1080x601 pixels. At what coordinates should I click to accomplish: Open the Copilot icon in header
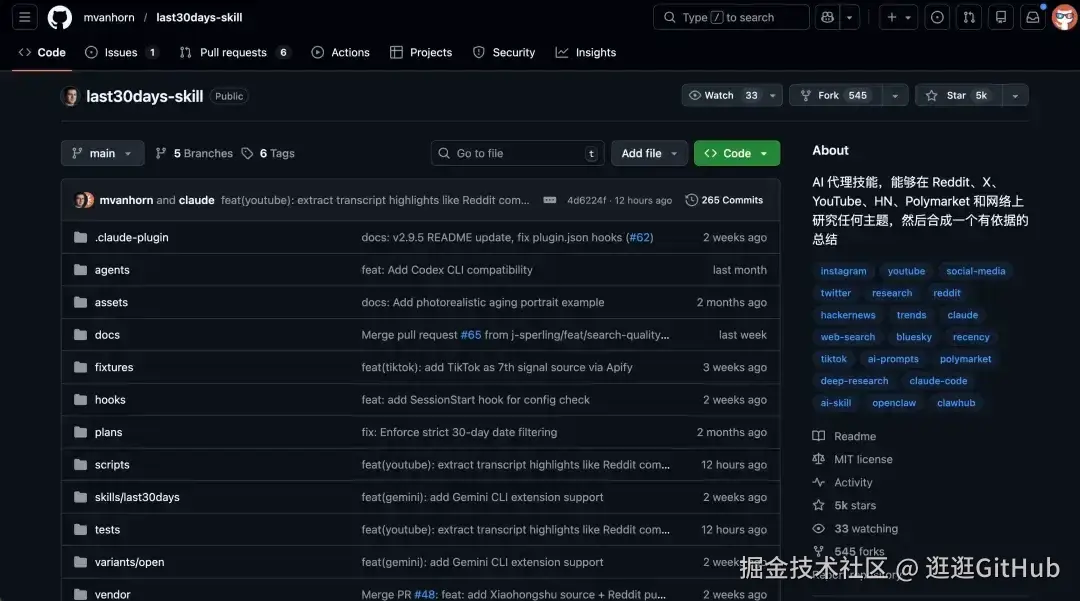pos(827,17)
